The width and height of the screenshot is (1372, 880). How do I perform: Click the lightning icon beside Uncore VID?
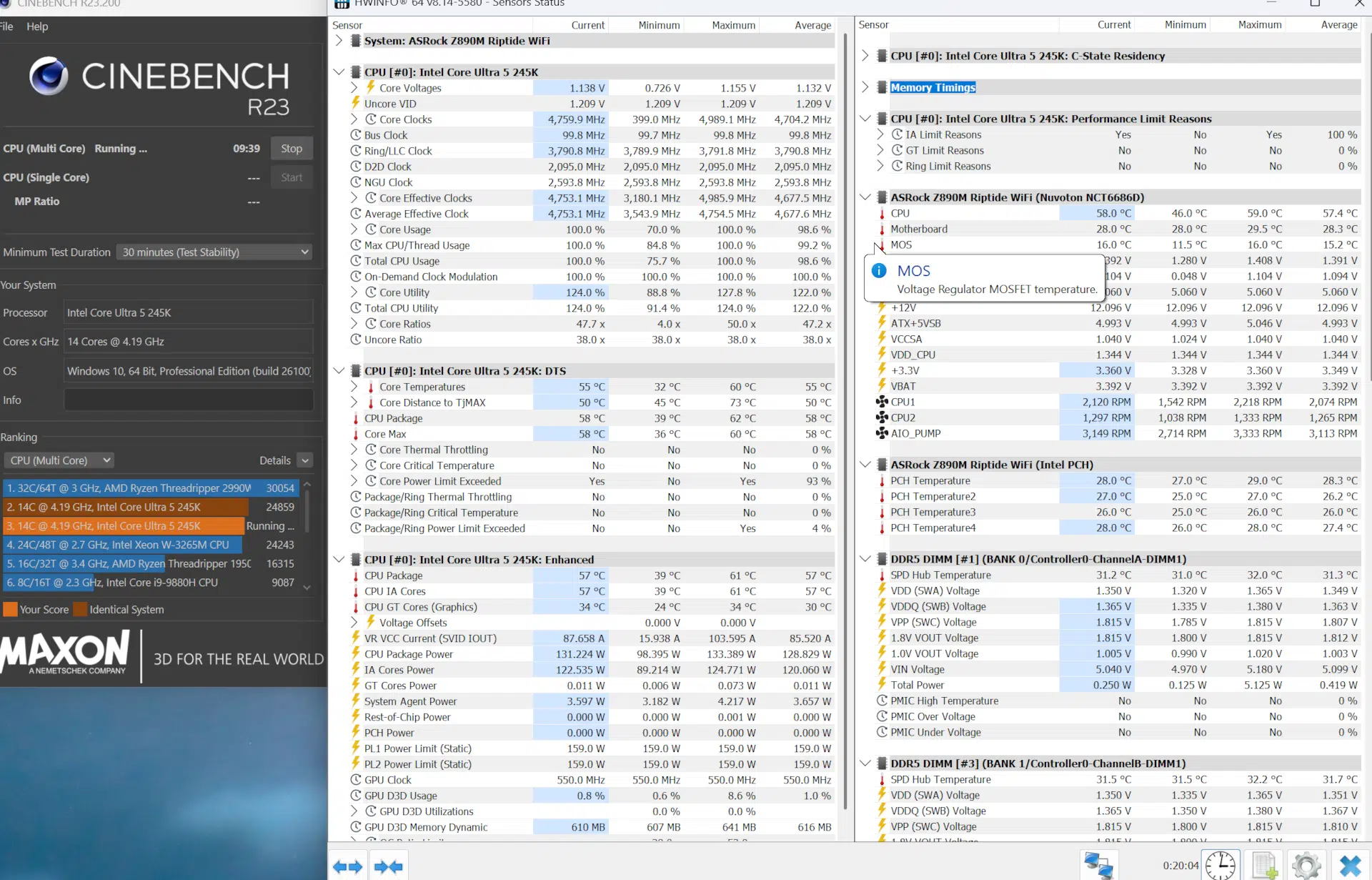tap(355, 103)
